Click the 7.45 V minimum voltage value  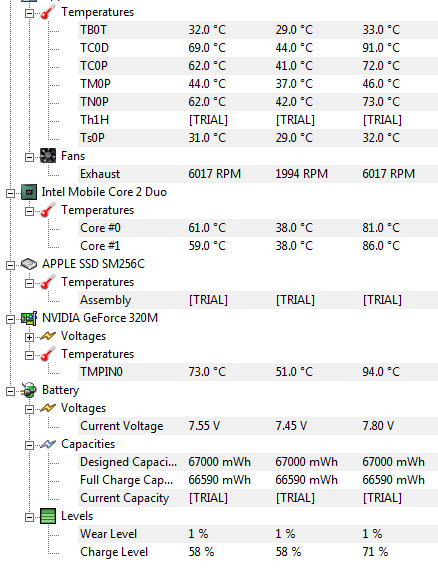tap(291, 426)
